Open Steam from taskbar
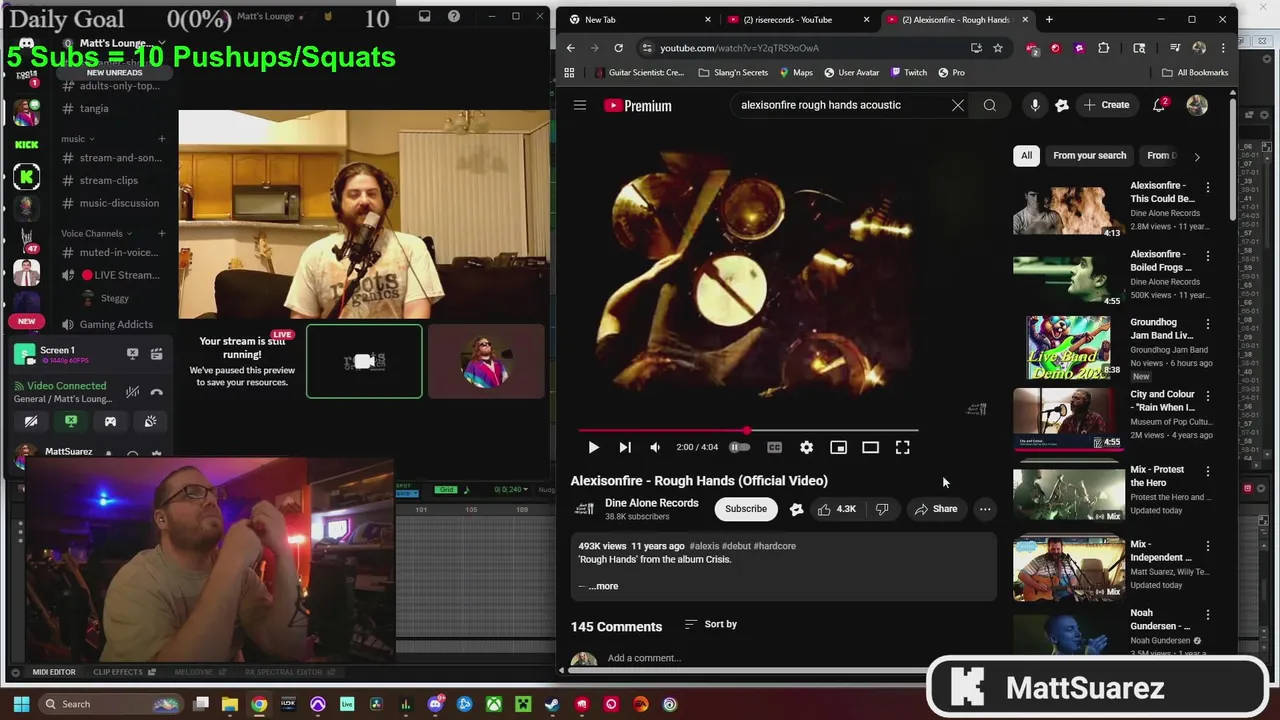Image resolution: width=1280 pixels, height=720 pixels. [552, 704]
